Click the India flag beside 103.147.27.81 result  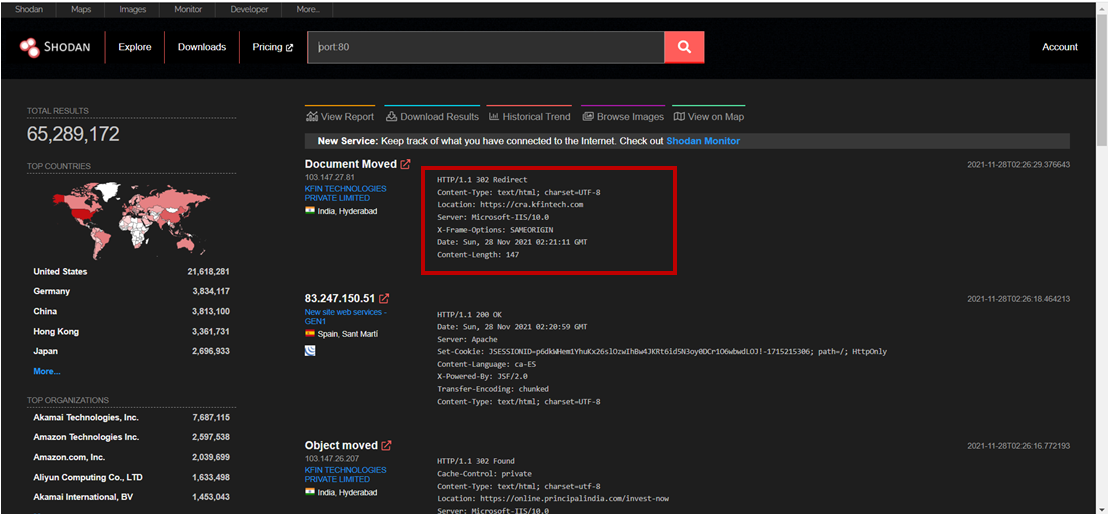tap(310, 211)
